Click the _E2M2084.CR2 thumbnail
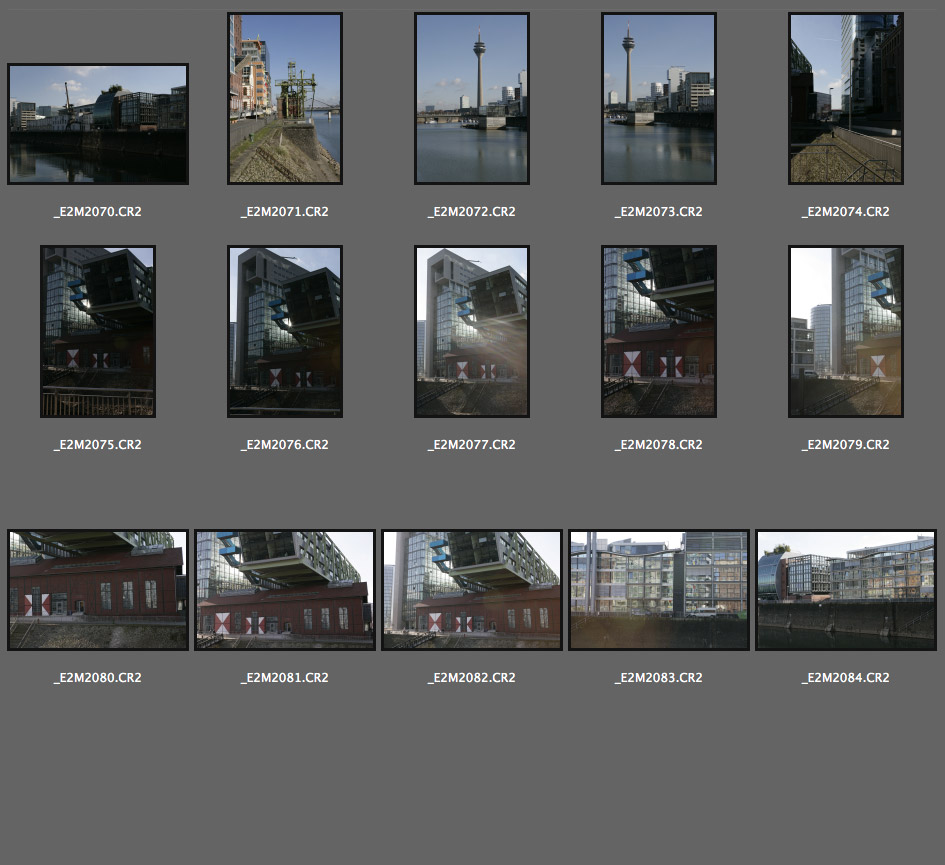 pyautogui.click(x=846, y=590)
